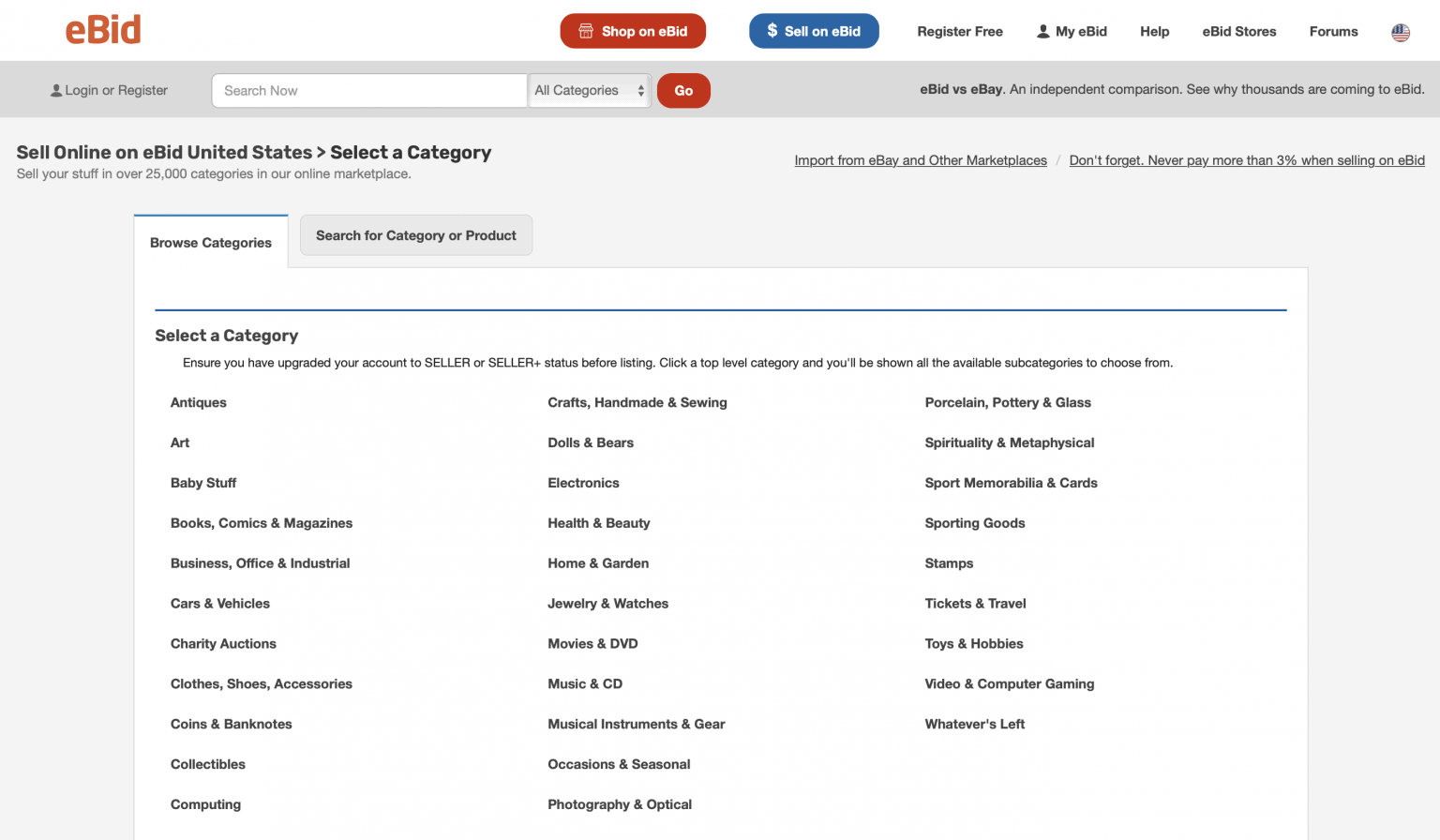Image resolution: width=1440 pixels, height=840 pixels.
Task: Click the Sell on eBid button
Action: [x=814, y=31]
